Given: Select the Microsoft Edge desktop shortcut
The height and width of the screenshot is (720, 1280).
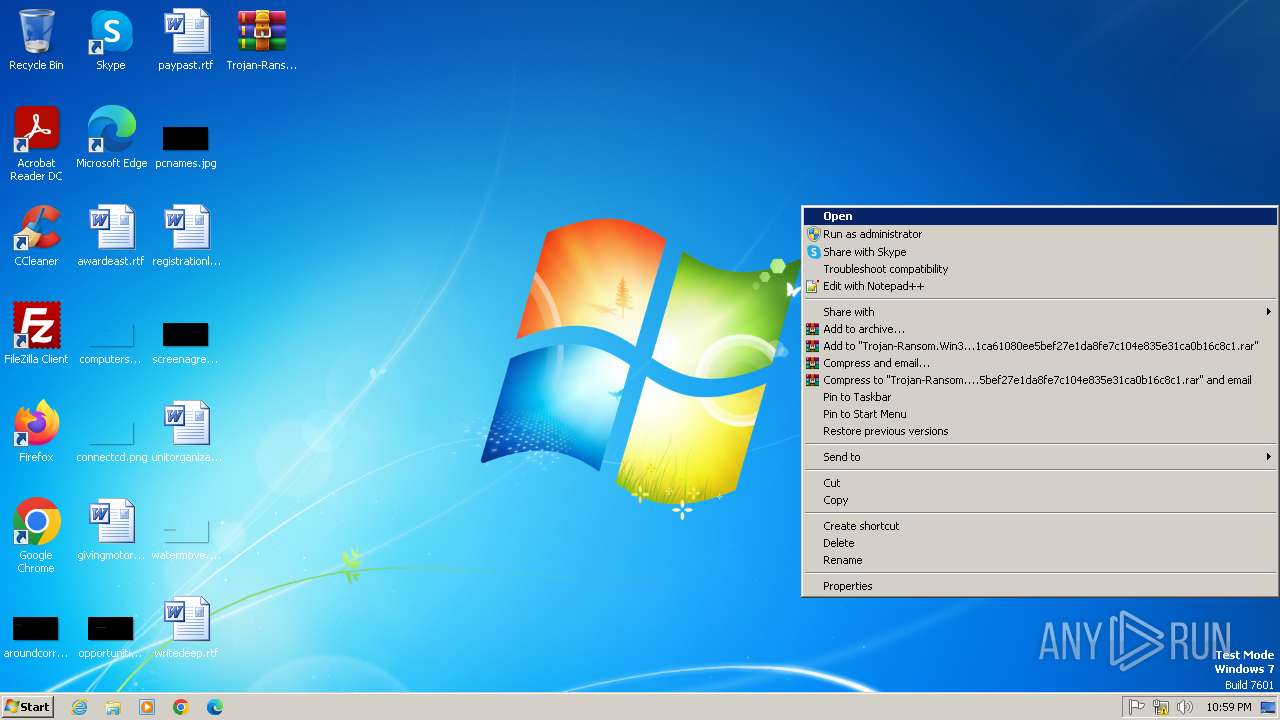Looking at the screenshot, I should click(x=111, y=138).
